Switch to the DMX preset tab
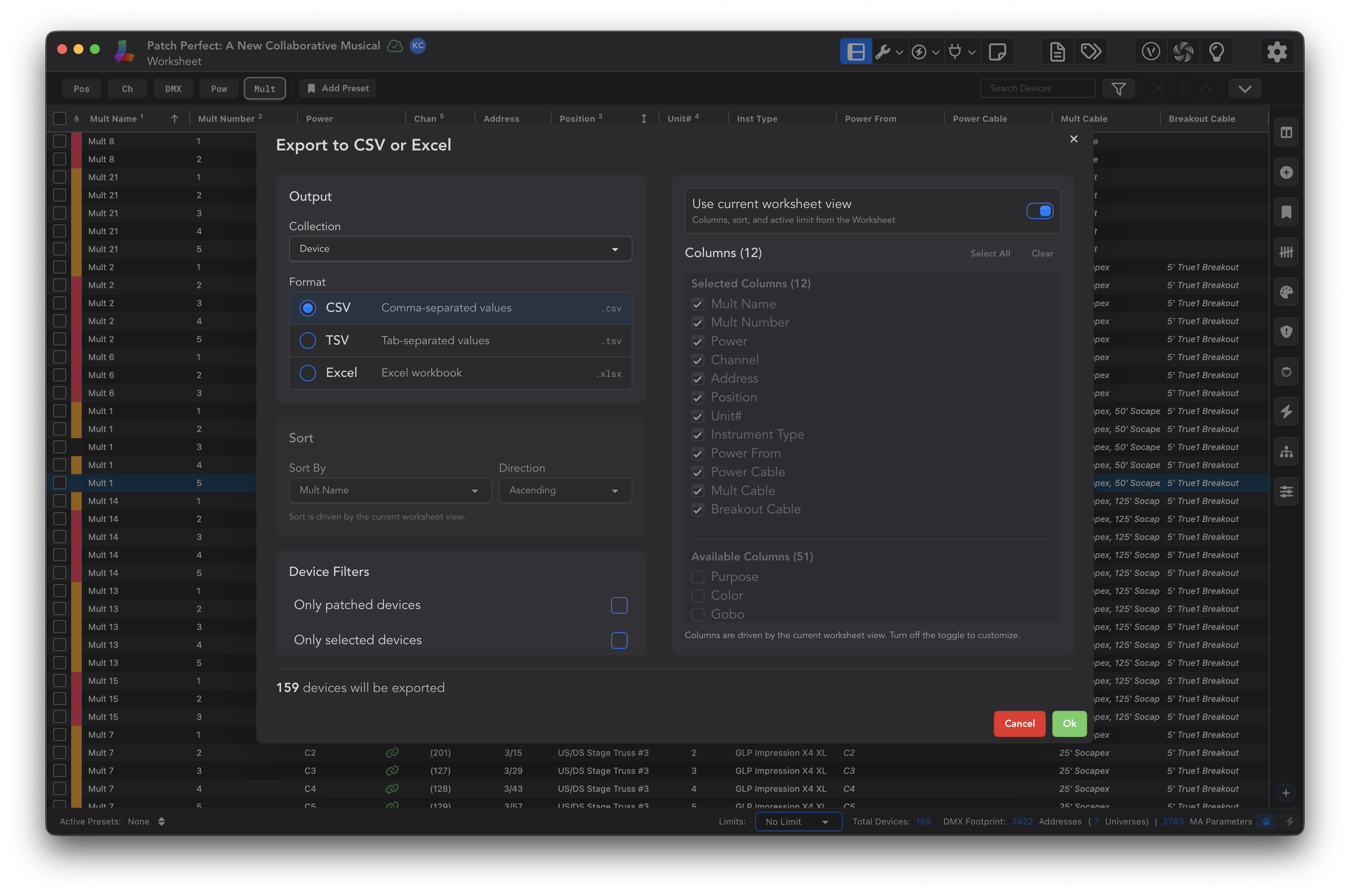 173,89
